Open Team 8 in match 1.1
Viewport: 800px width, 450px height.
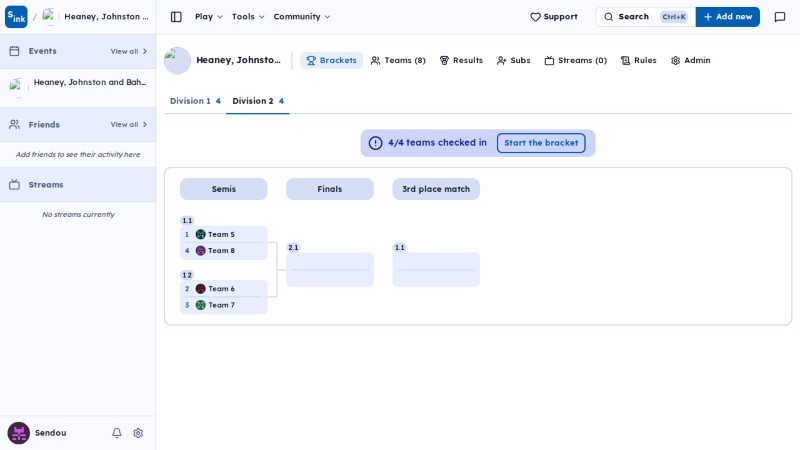click(x=223, y=251)
